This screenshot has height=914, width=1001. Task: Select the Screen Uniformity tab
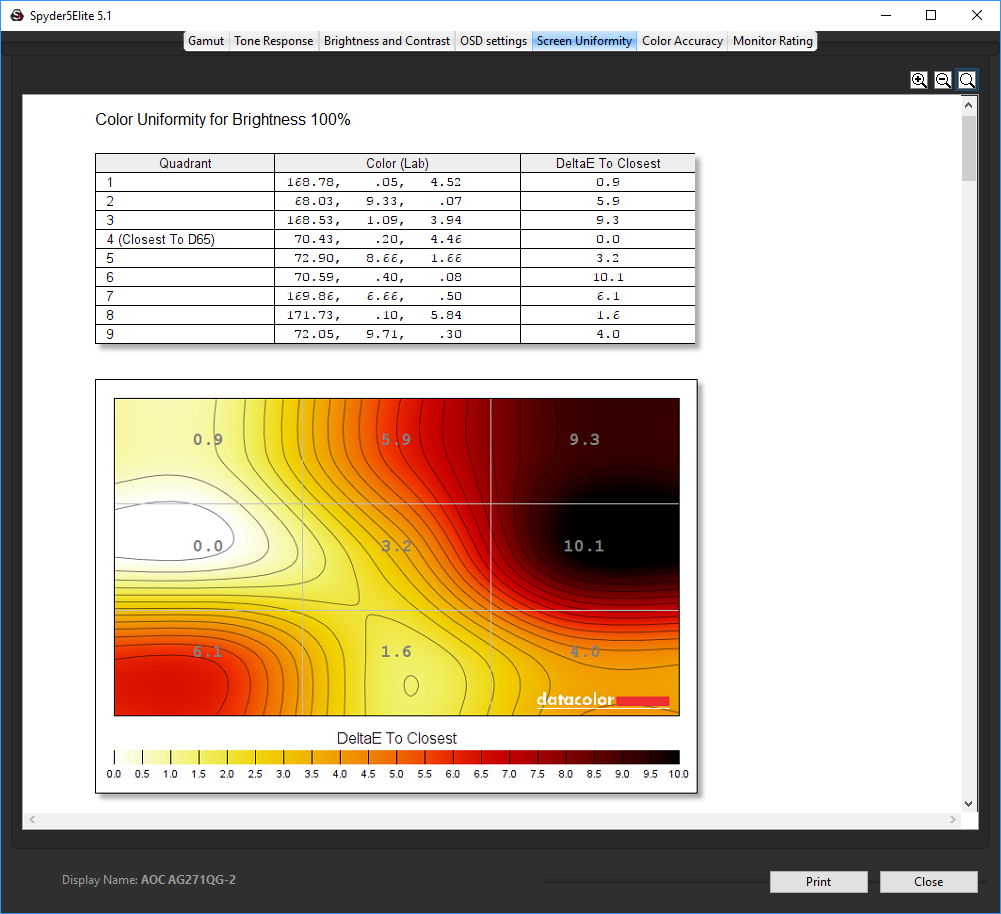tap(584, 41)
